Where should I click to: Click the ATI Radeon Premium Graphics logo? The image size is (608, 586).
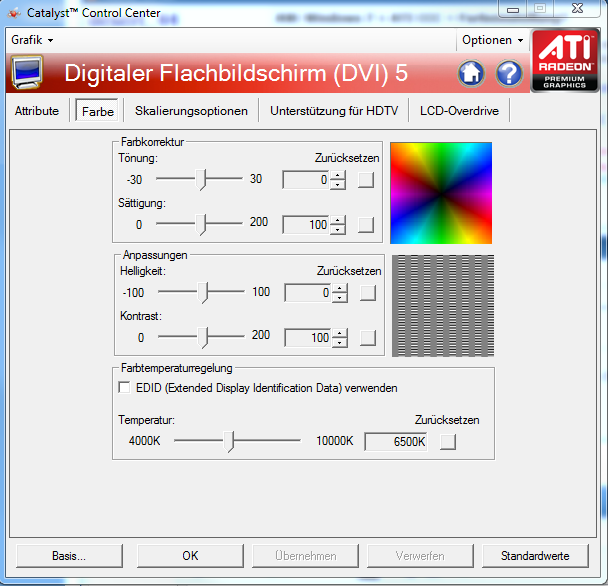pyautogui.click(x=565, y=61)
